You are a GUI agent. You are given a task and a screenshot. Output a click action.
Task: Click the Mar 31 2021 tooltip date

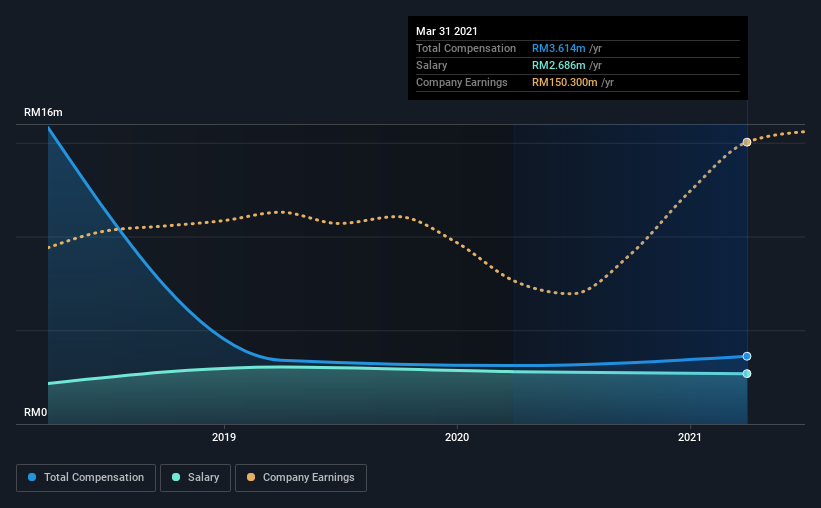[x=447, y=31]
